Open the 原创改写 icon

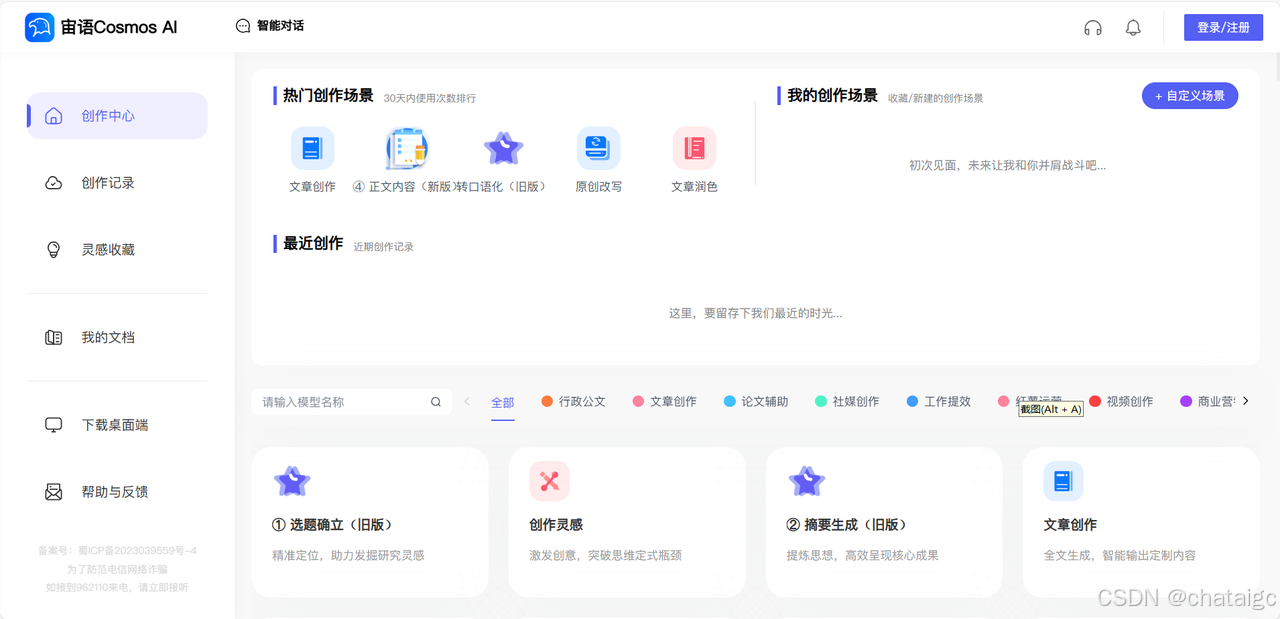click(599, 149)
